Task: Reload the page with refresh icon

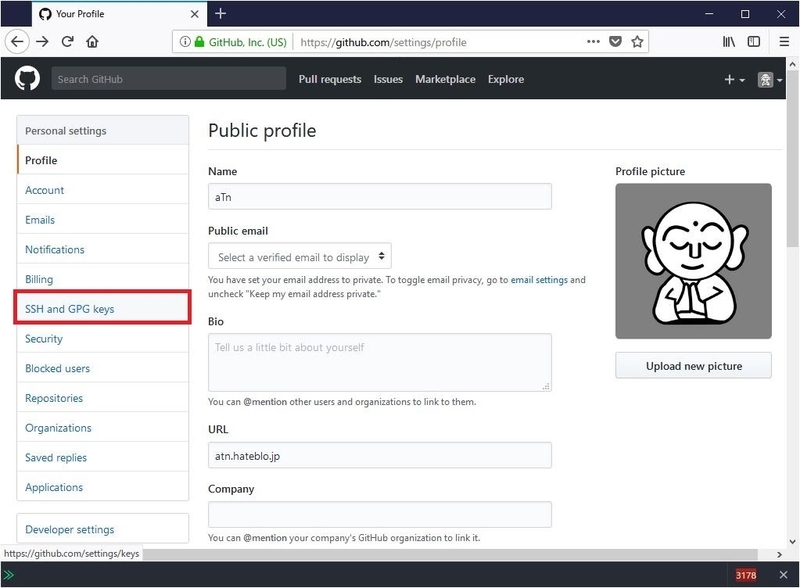Action: [x=68, y=42]
